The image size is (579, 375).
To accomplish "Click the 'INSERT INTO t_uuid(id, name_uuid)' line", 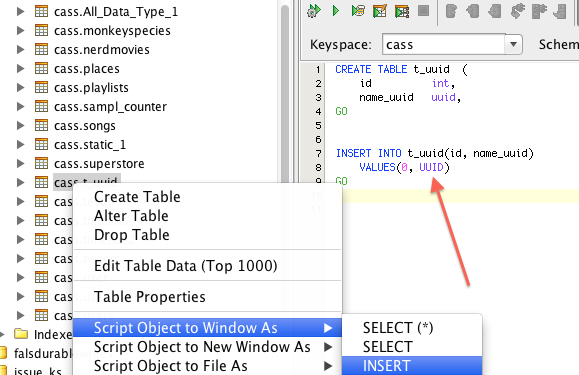I will point(435,153).
